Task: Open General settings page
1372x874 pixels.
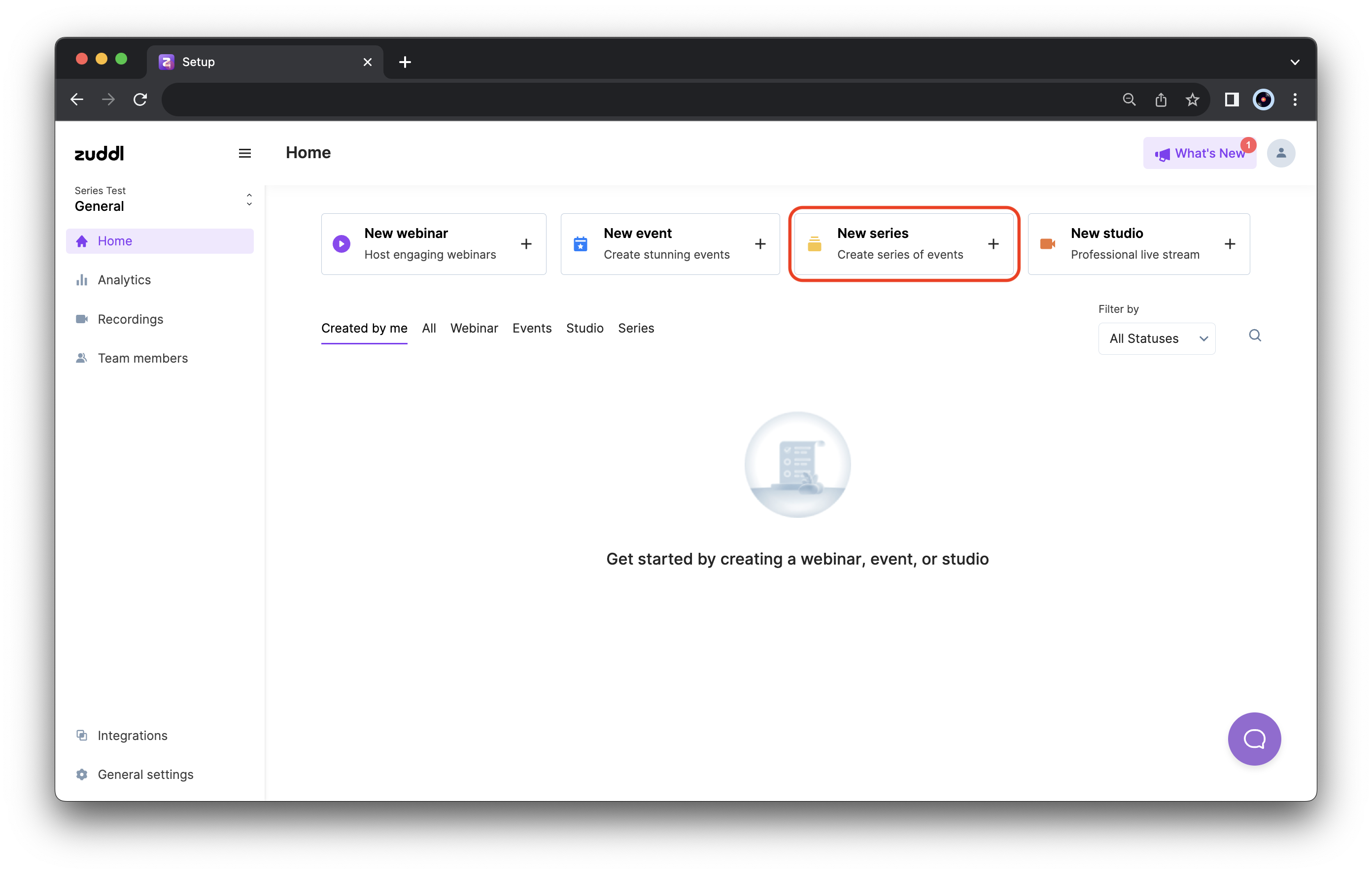Action: (x=145, y=774)
